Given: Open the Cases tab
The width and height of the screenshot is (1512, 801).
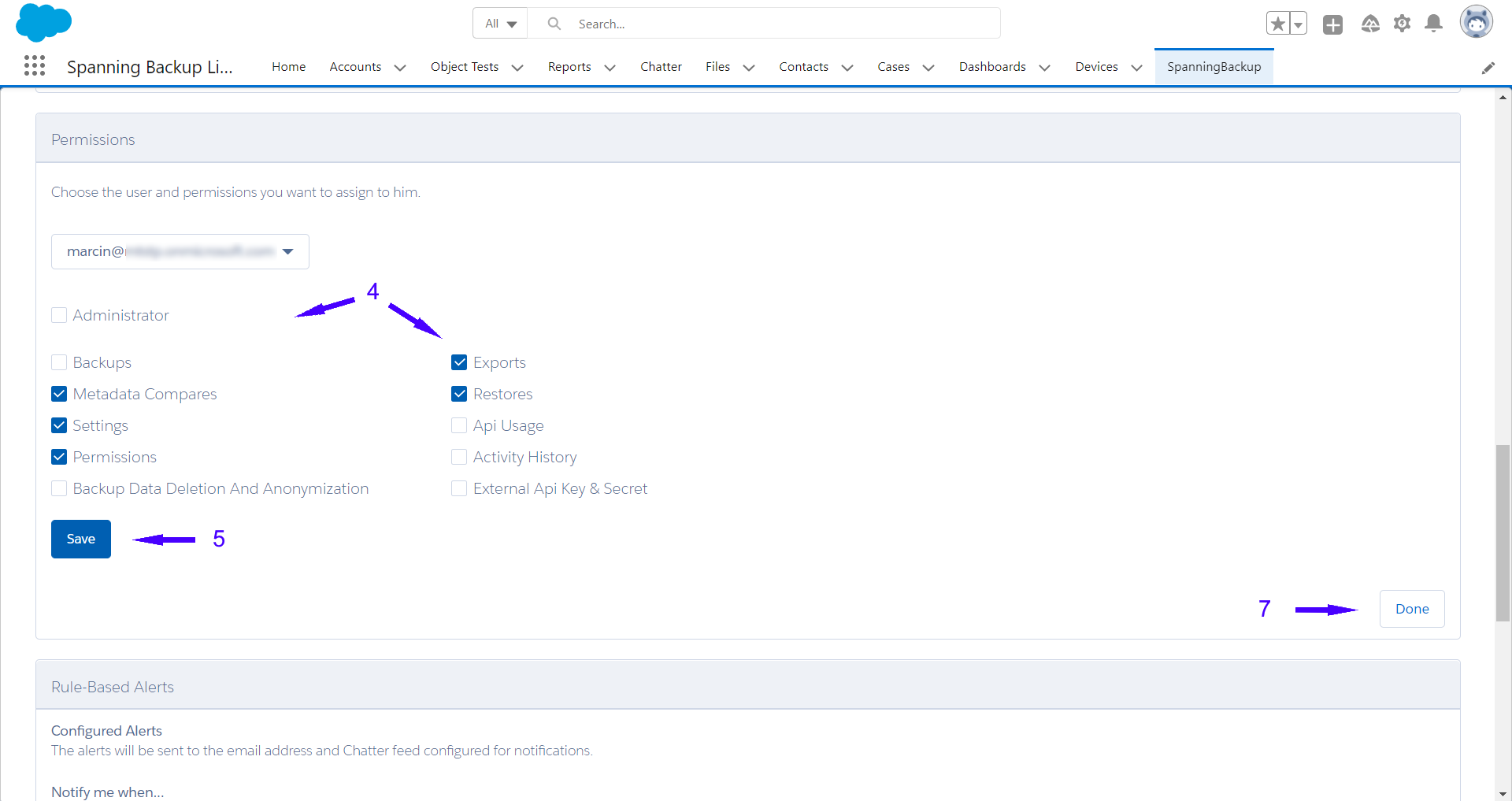Looking at the screenshot, I should pyautogui.click(x=893, y=67).
